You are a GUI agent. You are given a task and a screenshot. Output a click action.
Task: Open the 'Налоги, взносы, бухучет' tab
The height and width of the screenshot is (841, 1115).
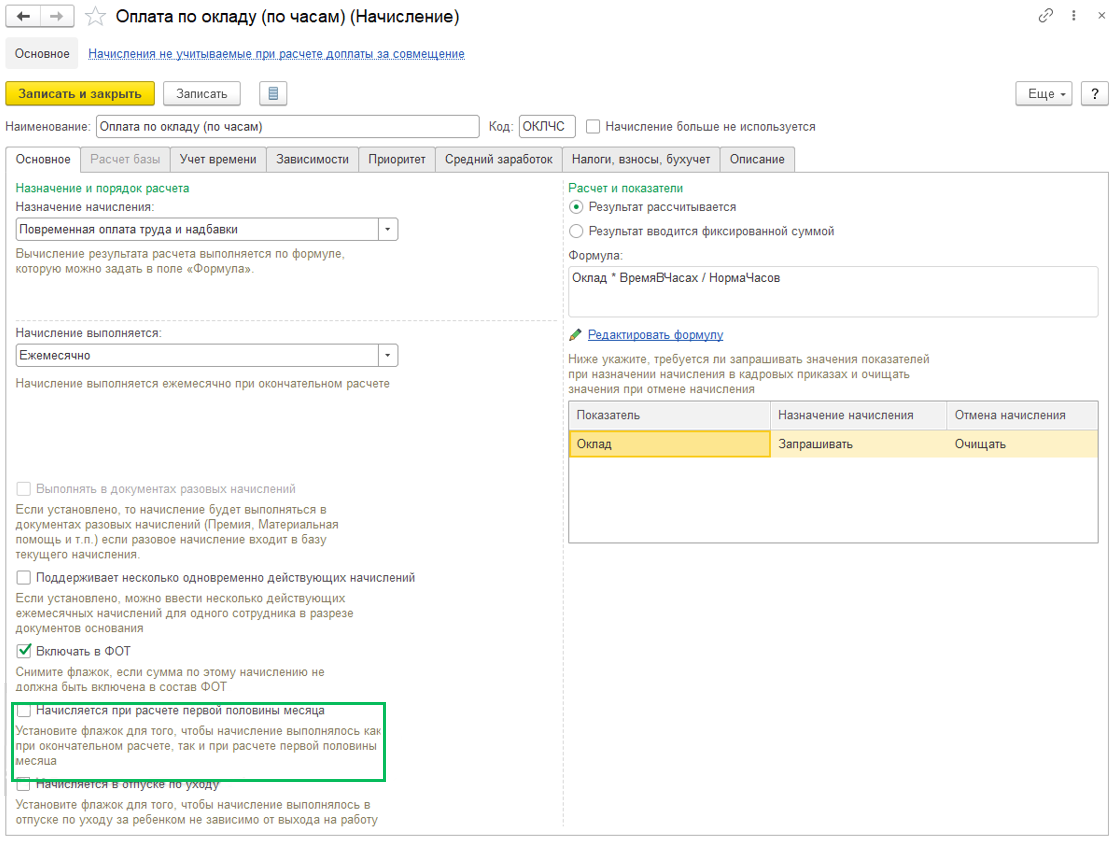click(641, 159)
